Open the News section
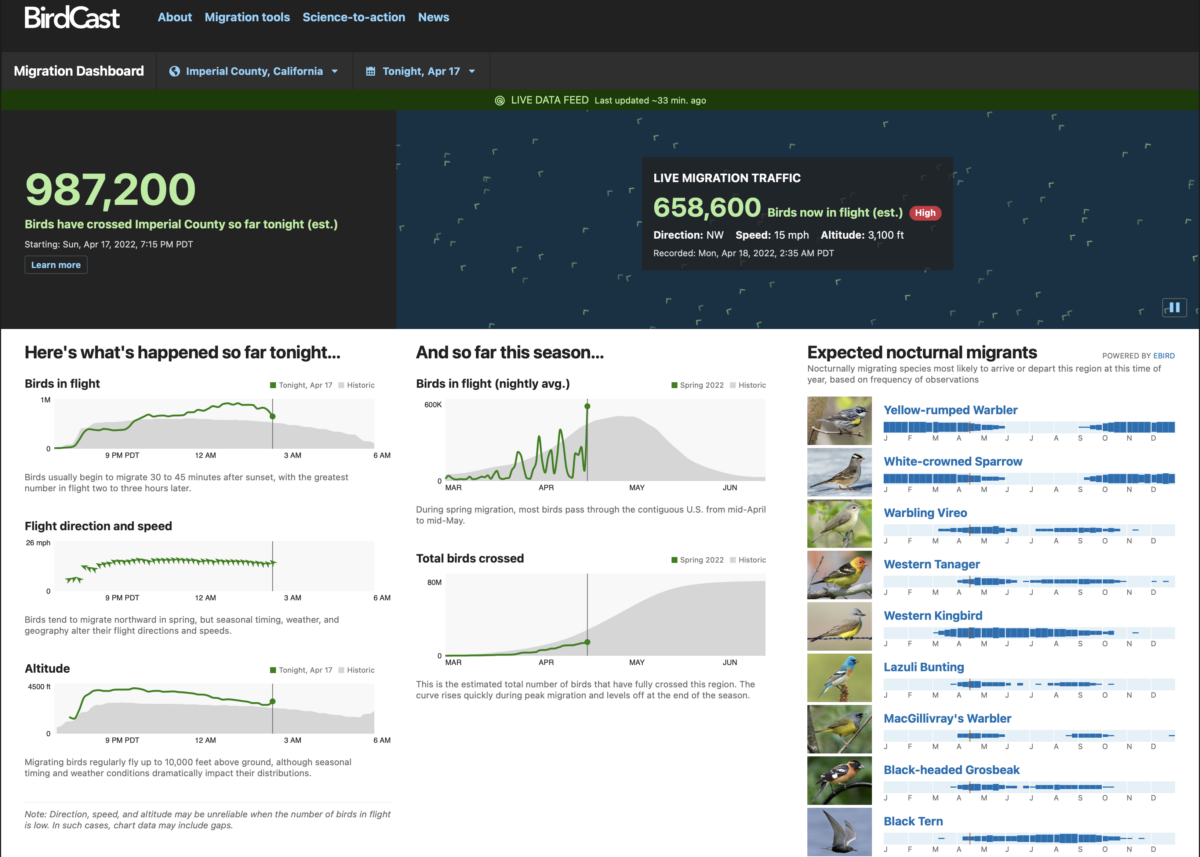This screenshot has width=1200, height=857. pos(433,17)
